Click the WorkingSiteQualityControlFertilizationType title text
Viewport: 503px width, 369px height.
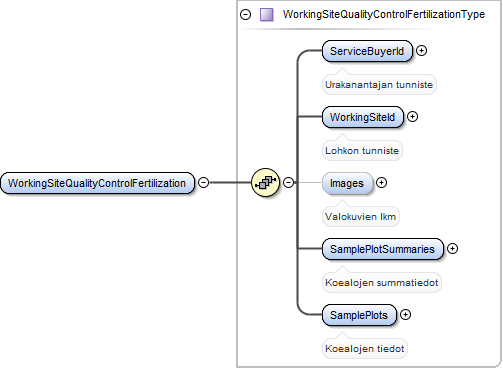click(384, 14)
